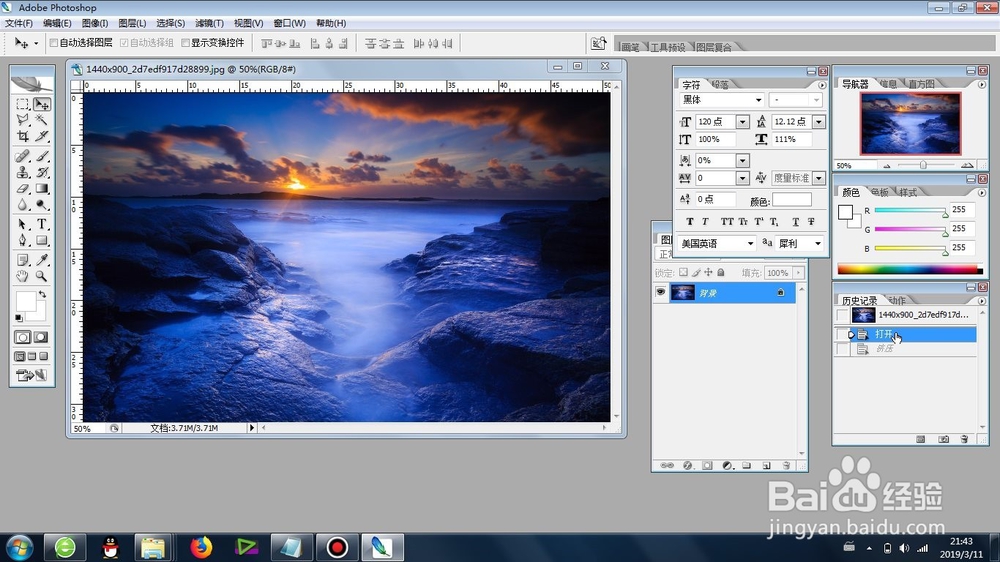Toggle All Caps text style
This screenshot has height=562, width=1000.
(x=726, y=221)
